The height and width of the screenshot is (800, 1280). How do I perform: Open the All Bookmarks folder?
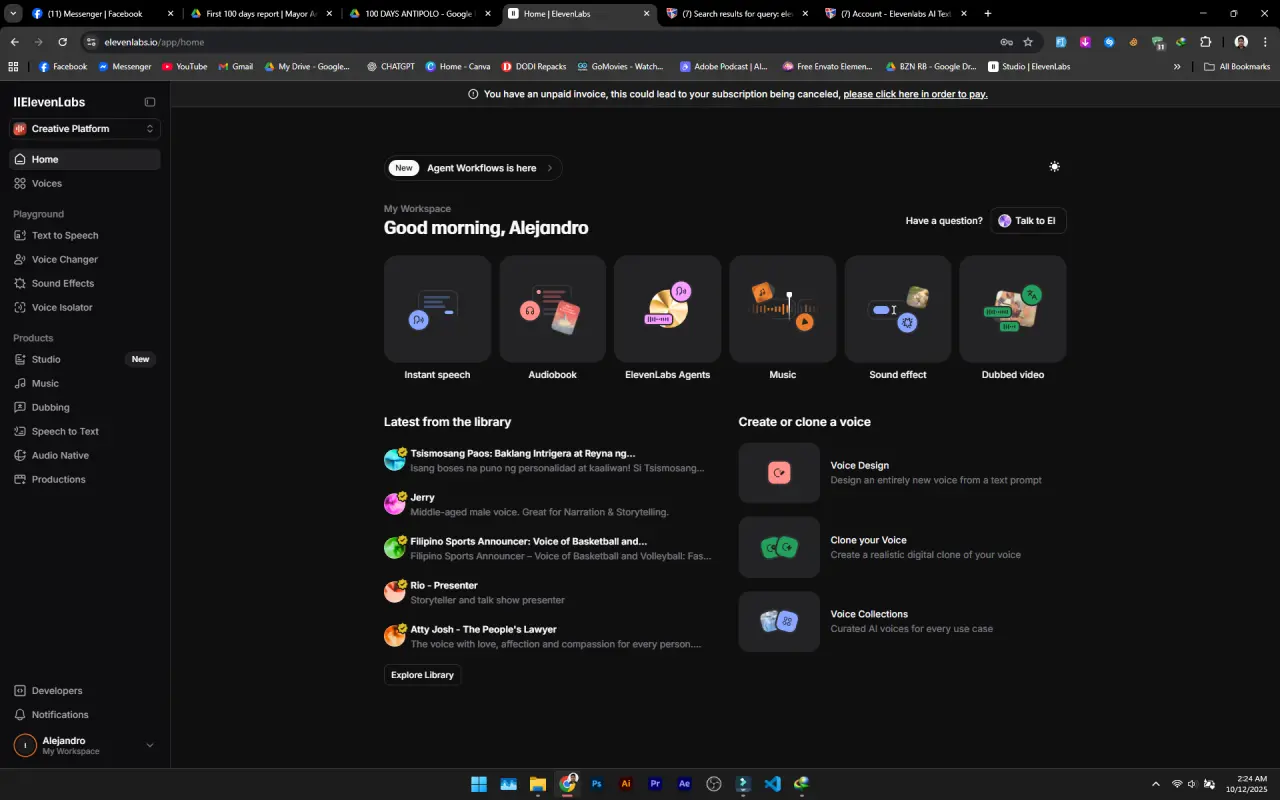(x=1237, y=67)
